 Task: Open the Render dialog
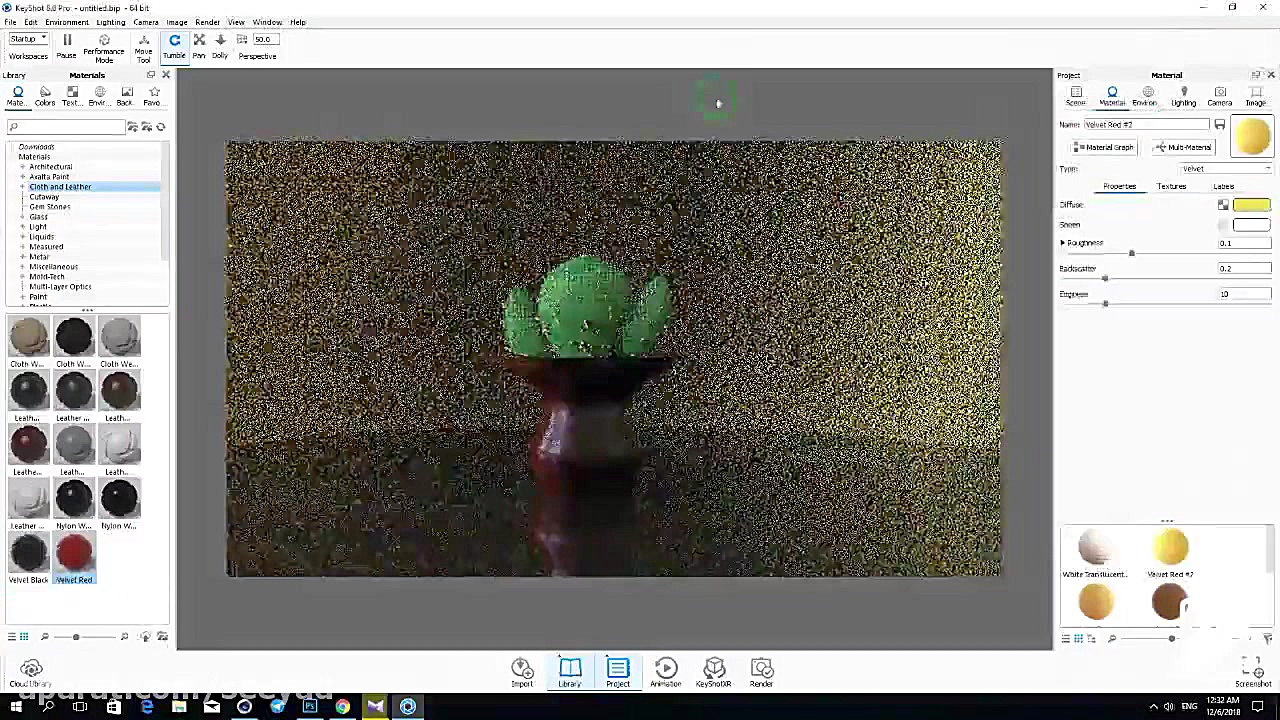click(x=762, y=672)
